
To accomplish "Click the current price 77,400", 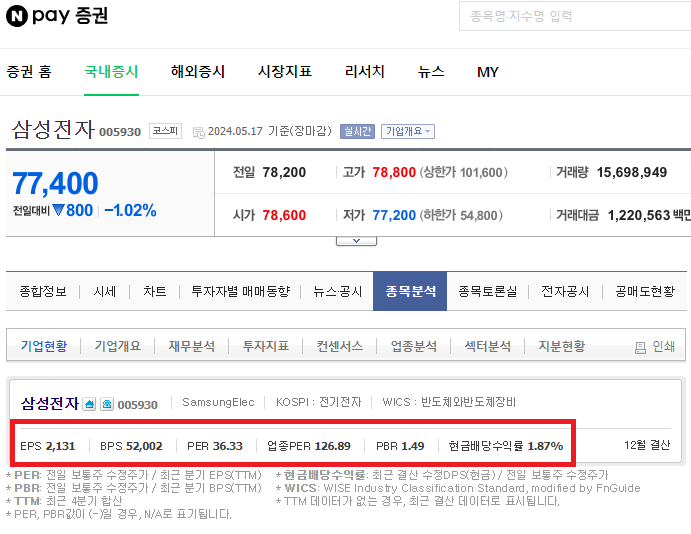I will coord(56,183).
